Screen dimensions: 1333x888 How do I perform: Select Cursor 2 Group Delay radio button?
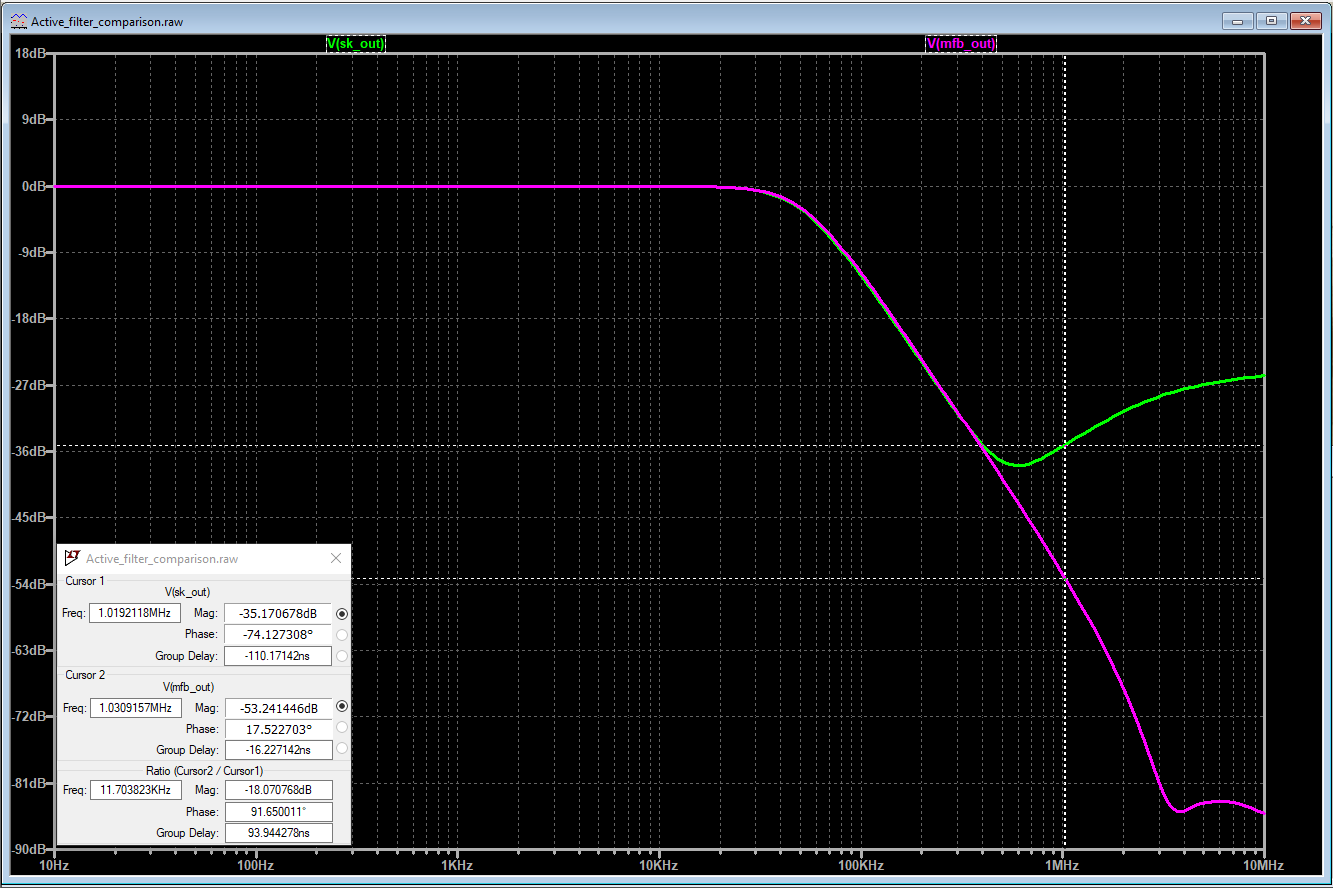[x=342, y=749]
